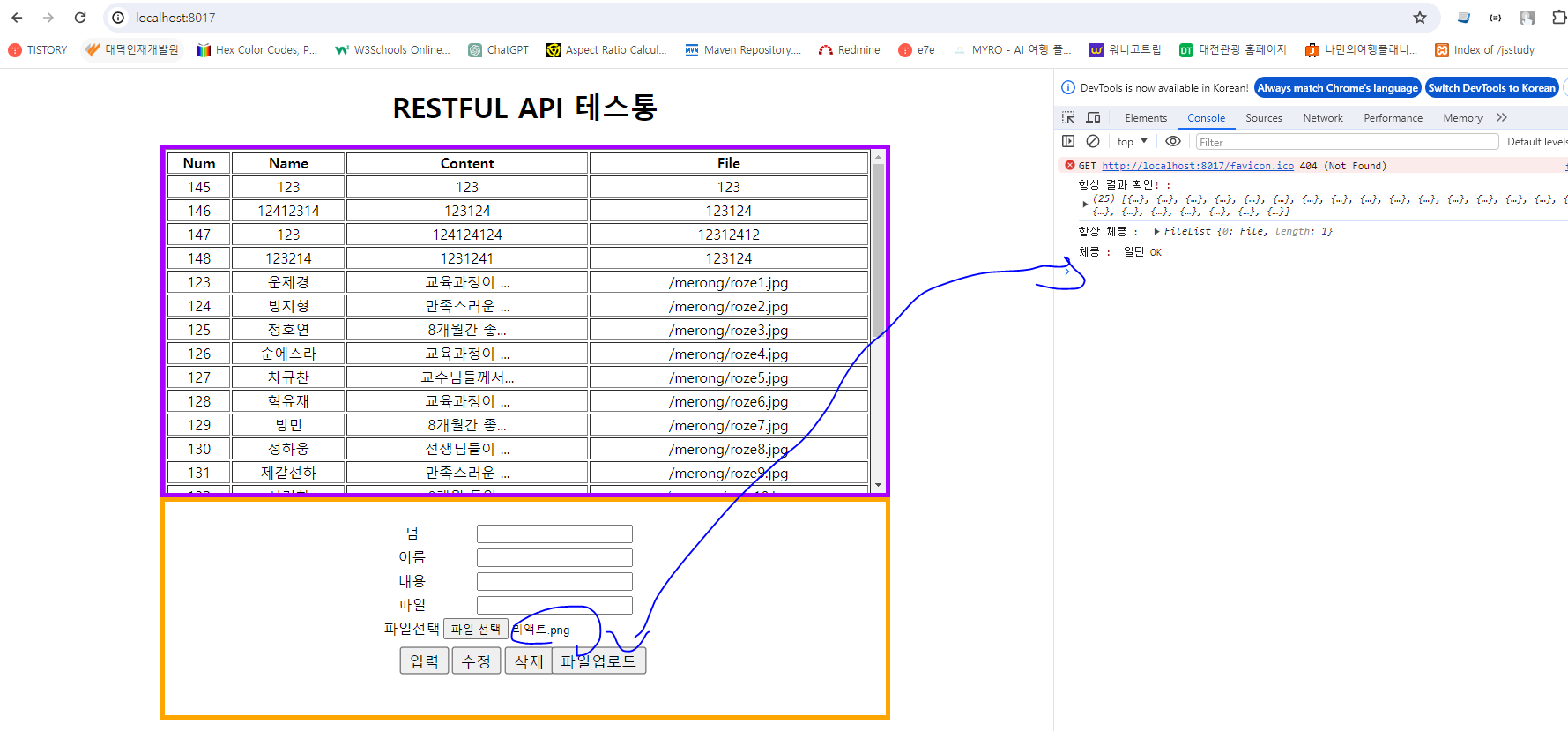1568x731 pixels.
Task: Click the cell /merong/roze3.jpg
Action: click(x=729, y=330)
